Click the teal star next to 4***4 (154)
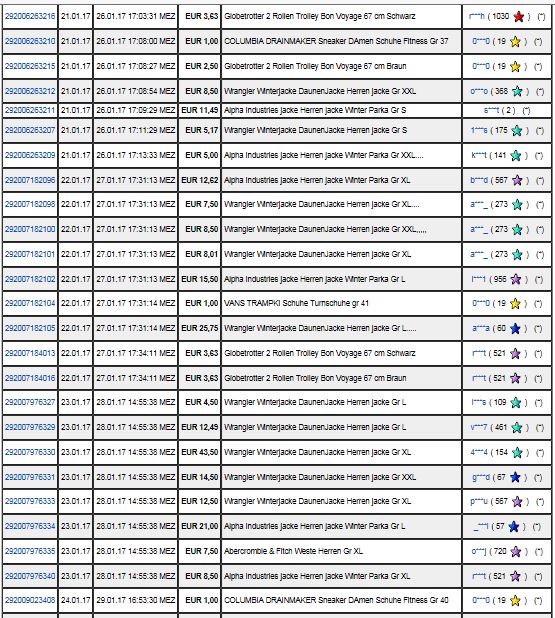The width and height of the screenshot is (555, 618). click(x=517, y=452)
